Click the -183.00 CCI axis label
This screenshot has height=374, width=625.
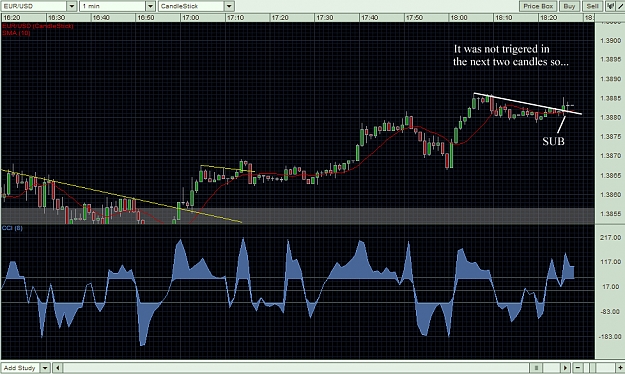coord(610,337)
